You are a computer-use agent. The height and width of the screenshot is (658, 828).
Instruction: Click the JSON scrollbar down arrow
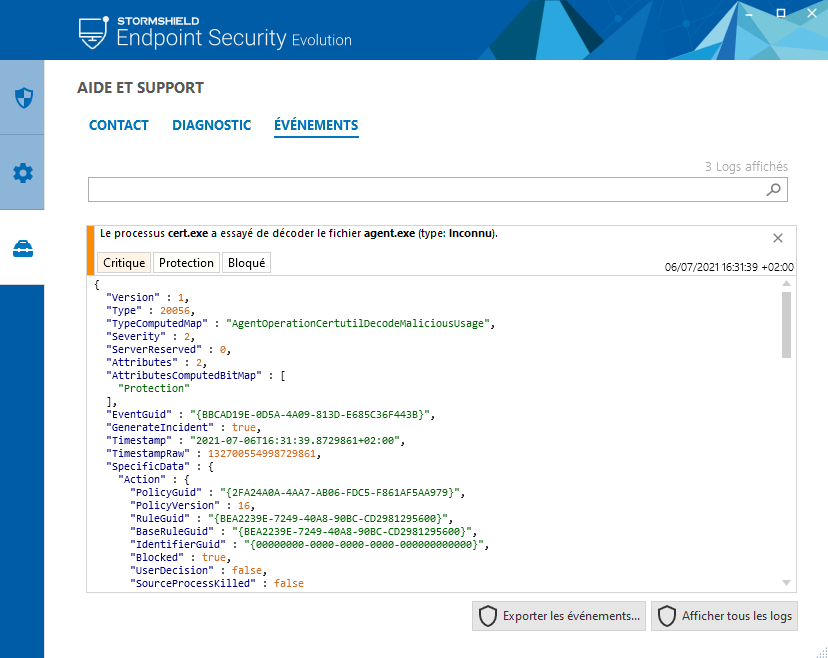pyautogui.click(x=786, y=583)
